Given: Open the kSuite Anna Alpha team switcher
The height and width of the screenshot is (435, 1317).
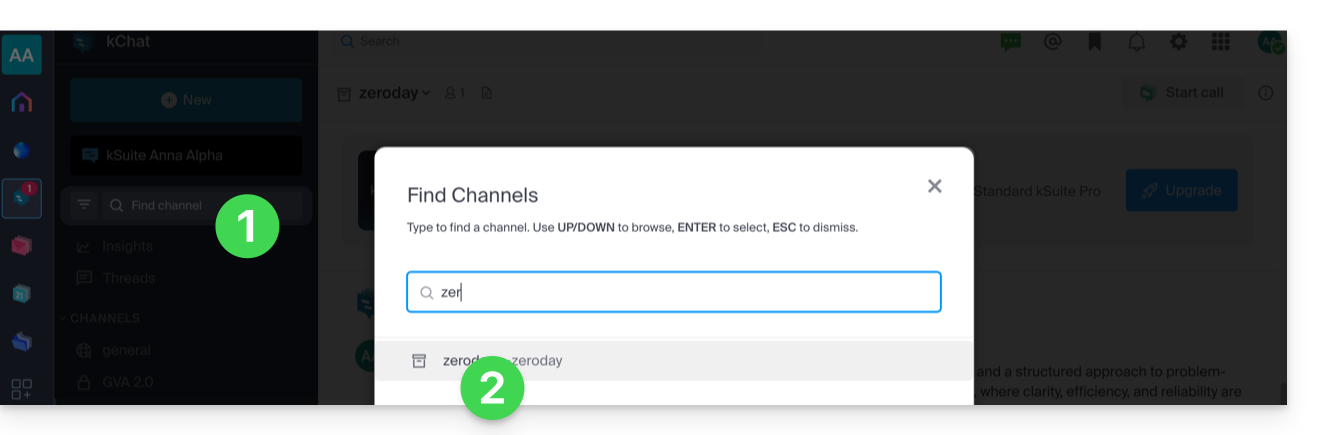Looking at the screenshot, I should click(186, 155).
